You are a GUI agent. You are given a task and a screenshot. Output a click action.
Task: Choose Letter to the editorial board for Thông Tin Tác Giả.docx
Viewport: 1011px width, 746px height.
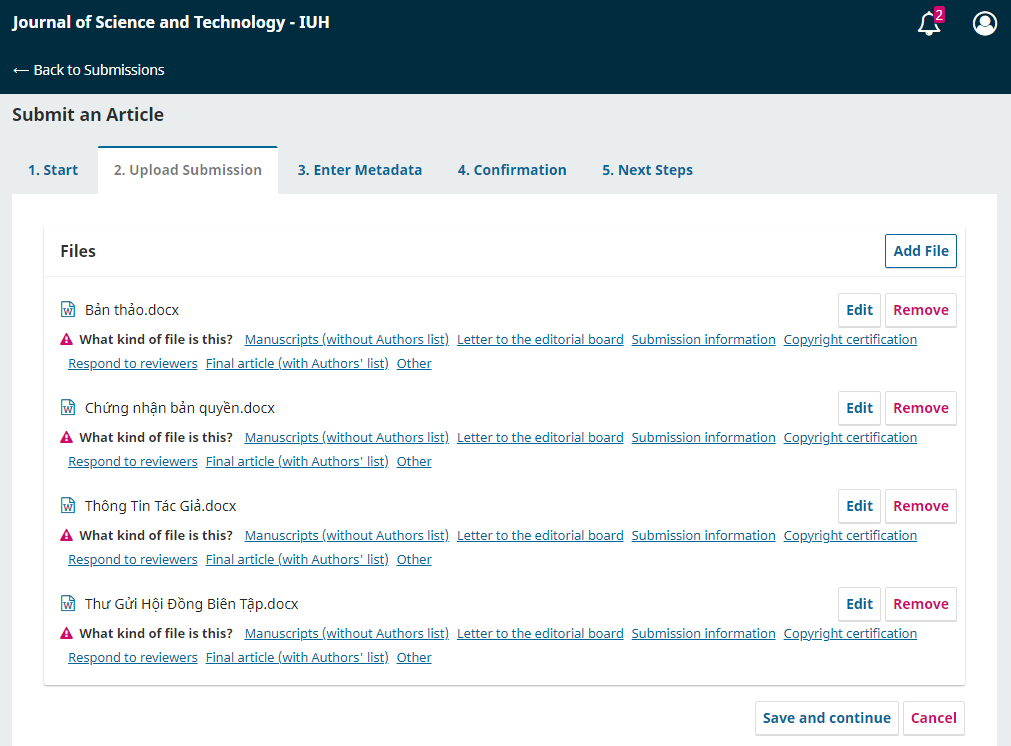[x=540, y=535]
